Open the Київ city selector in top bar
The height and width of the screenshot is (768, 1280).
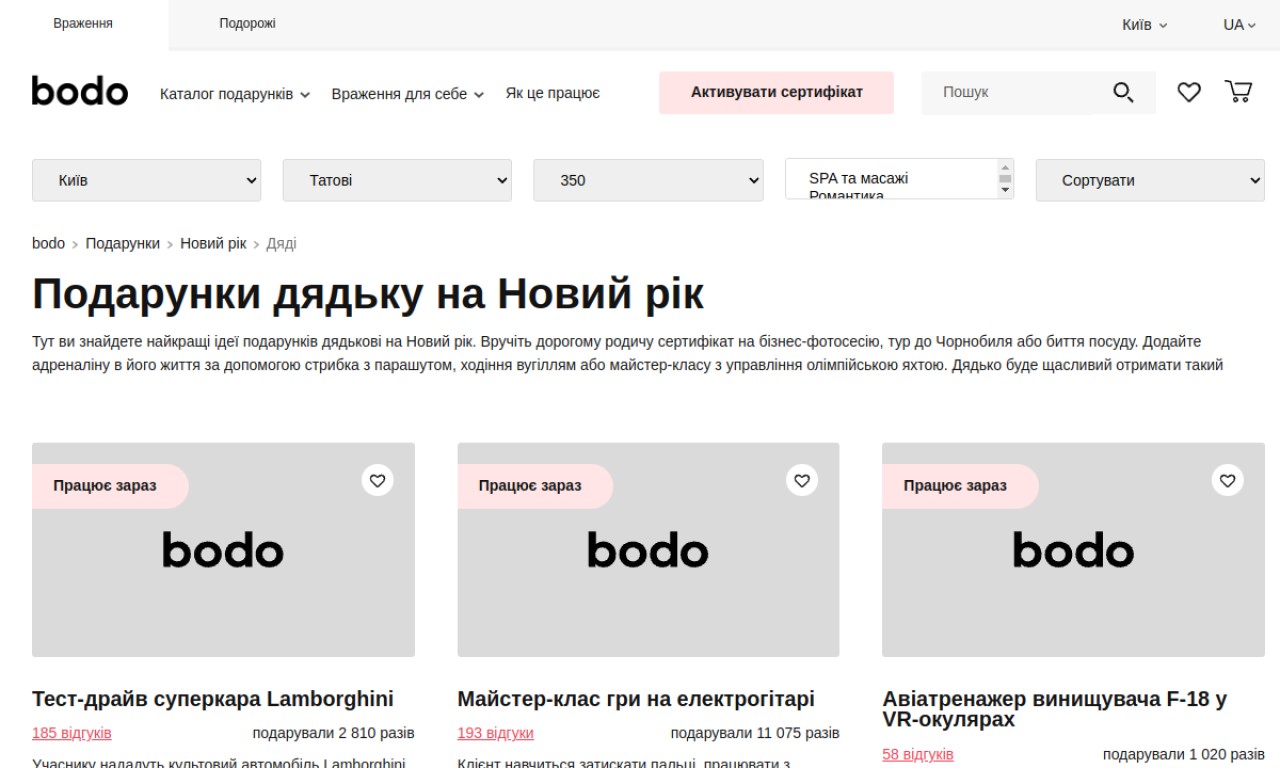(x=1144, y=25)
